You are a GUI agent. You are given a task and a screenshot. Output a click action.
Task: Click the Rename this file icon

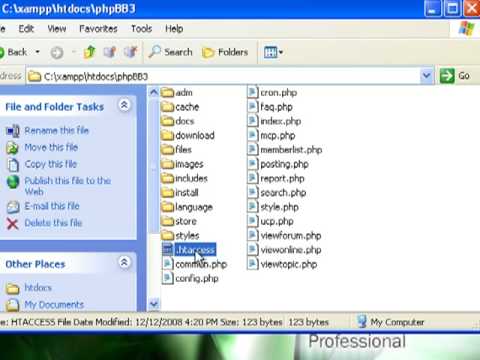coord(13,131)
